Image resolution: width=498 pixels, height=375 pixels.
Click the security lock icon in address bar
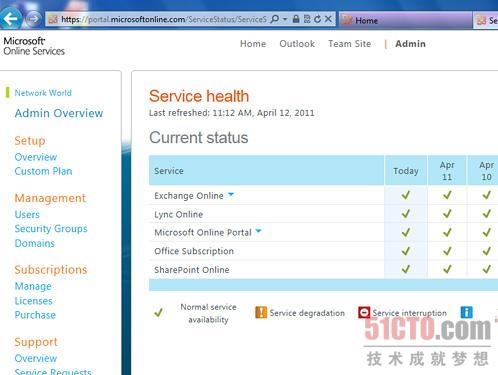pyautogui.click(x=296, y=19)
